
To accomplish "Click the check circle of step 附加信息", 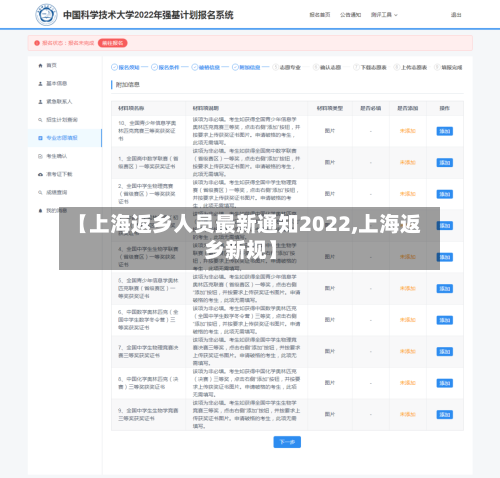I will 235,67.
